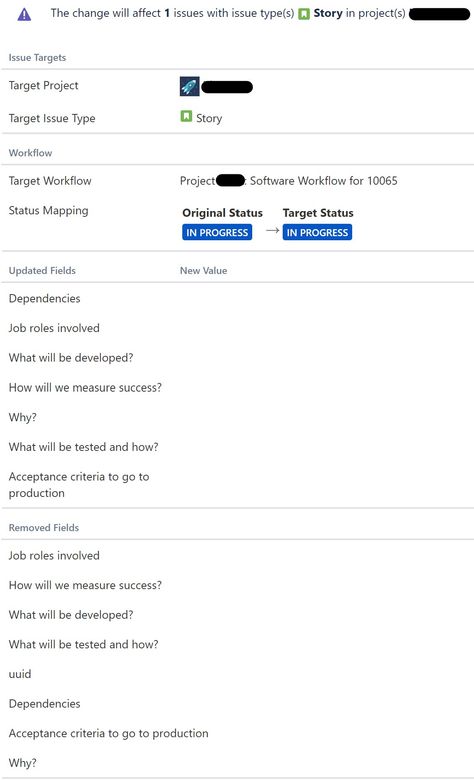This screenshot has height=780, width=474.
Task: Select 'Acceptance criteria to go to production' under Updated Fields
Action: pos(79,485)
